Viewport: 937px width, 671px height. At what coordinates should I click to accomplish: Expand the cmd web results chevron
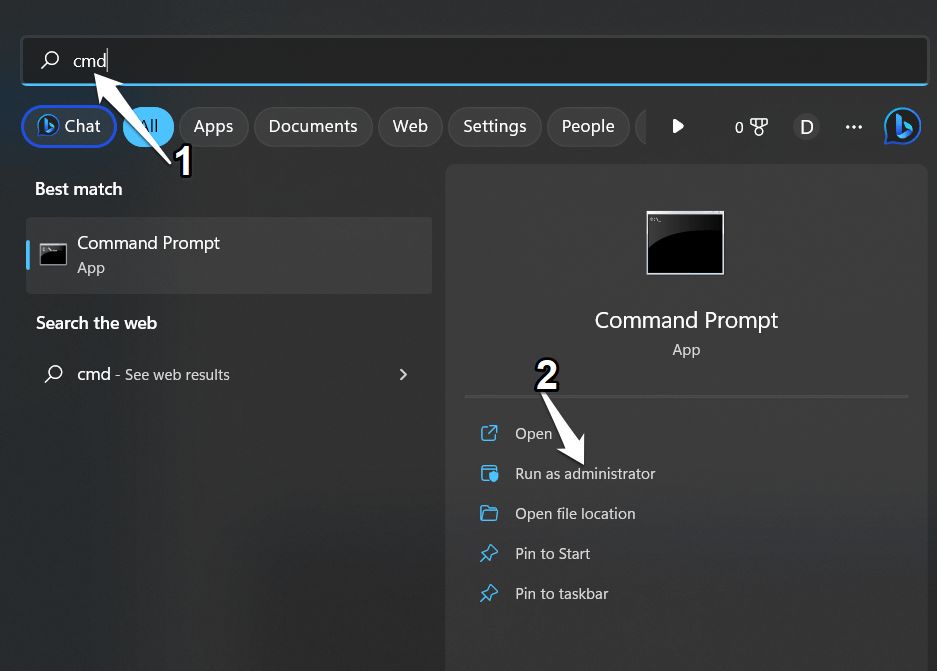pyautogui.click(x=403, y=374)
